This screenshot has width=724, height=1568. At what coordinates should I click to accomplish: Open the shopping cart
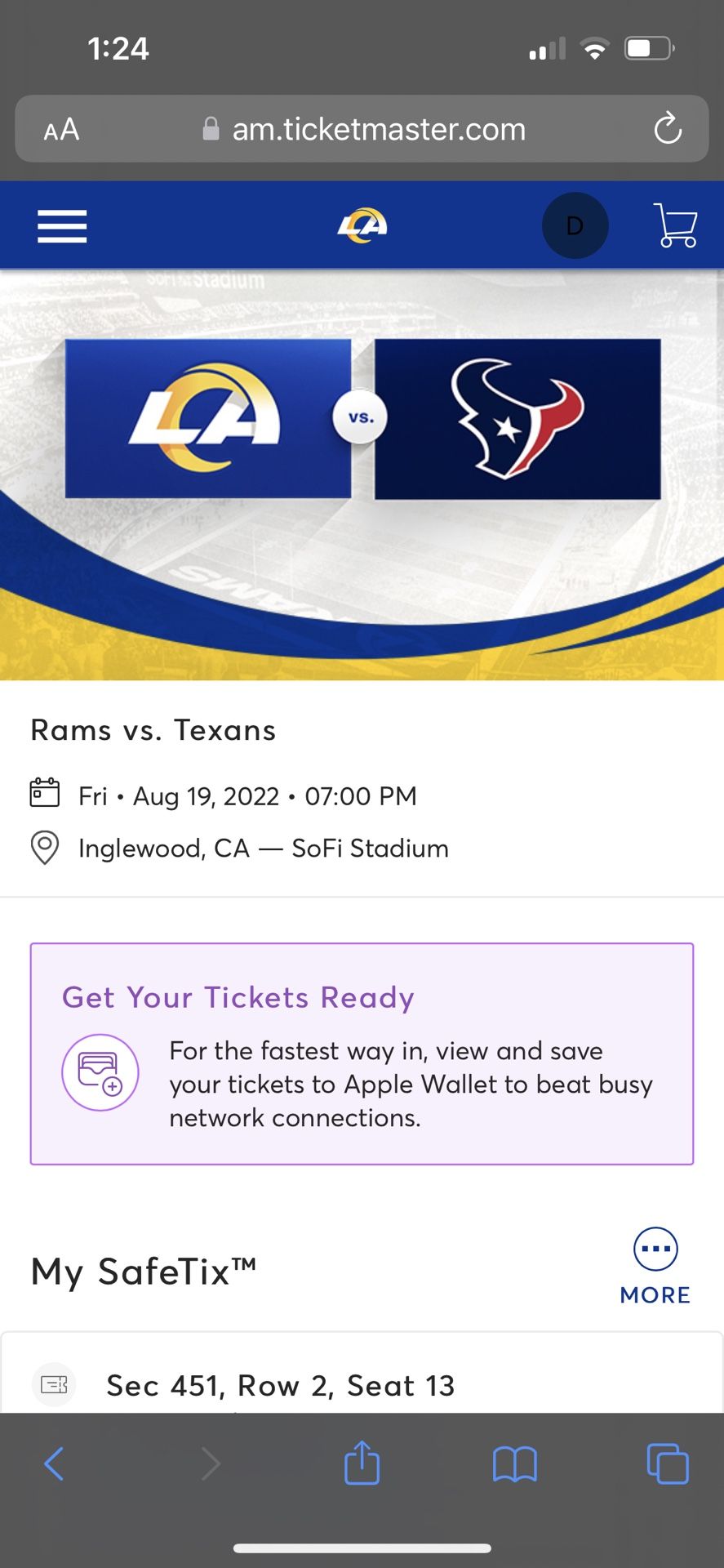675,225
